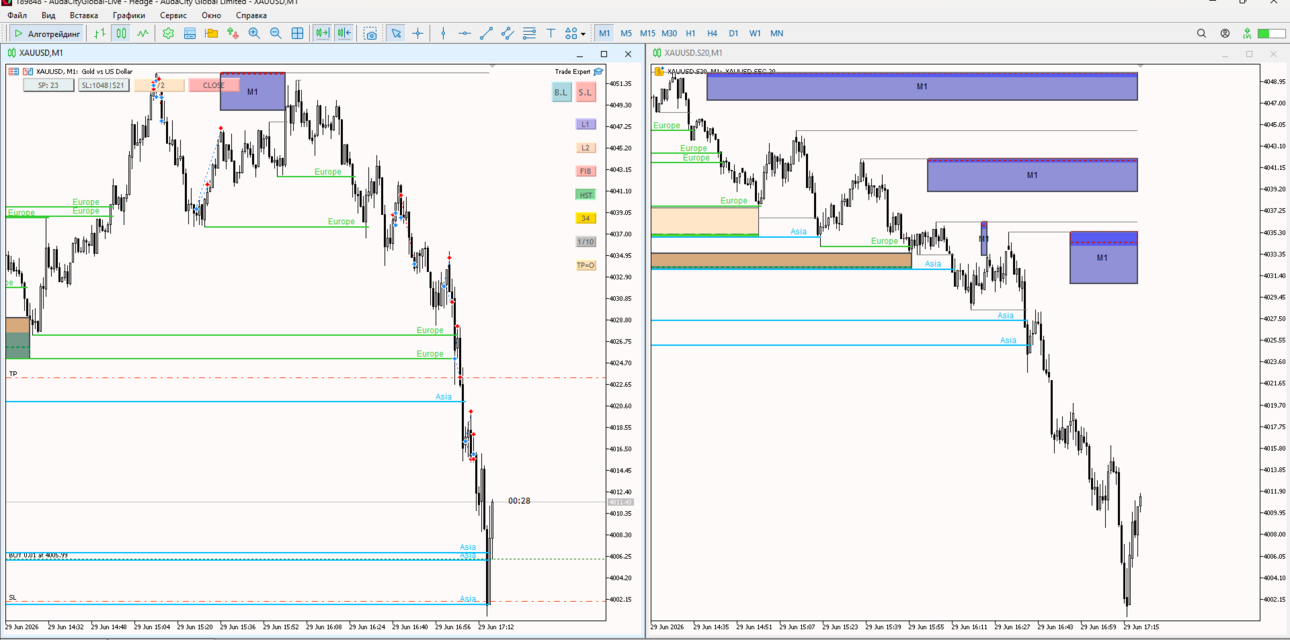
Task: Click the purple L1 button
Action: click(586, 124)
